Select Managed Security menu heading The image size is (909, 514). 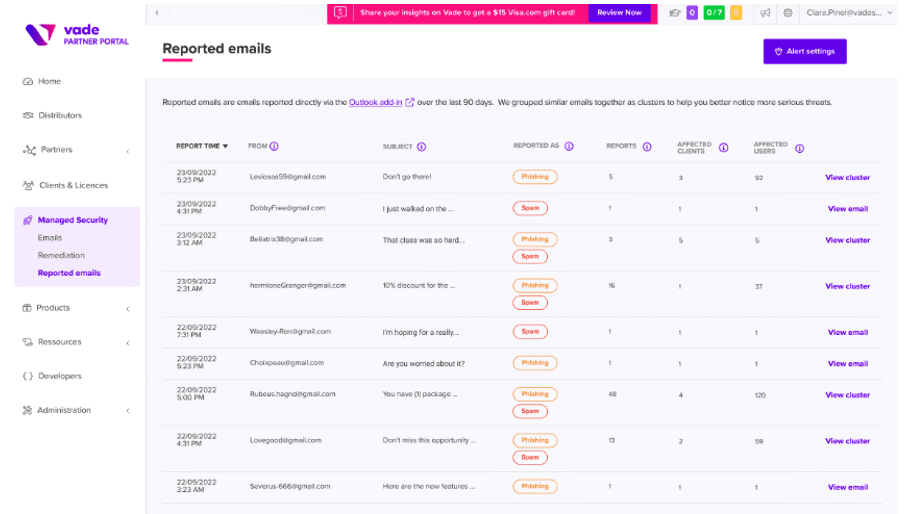click(x=72, y=220)
